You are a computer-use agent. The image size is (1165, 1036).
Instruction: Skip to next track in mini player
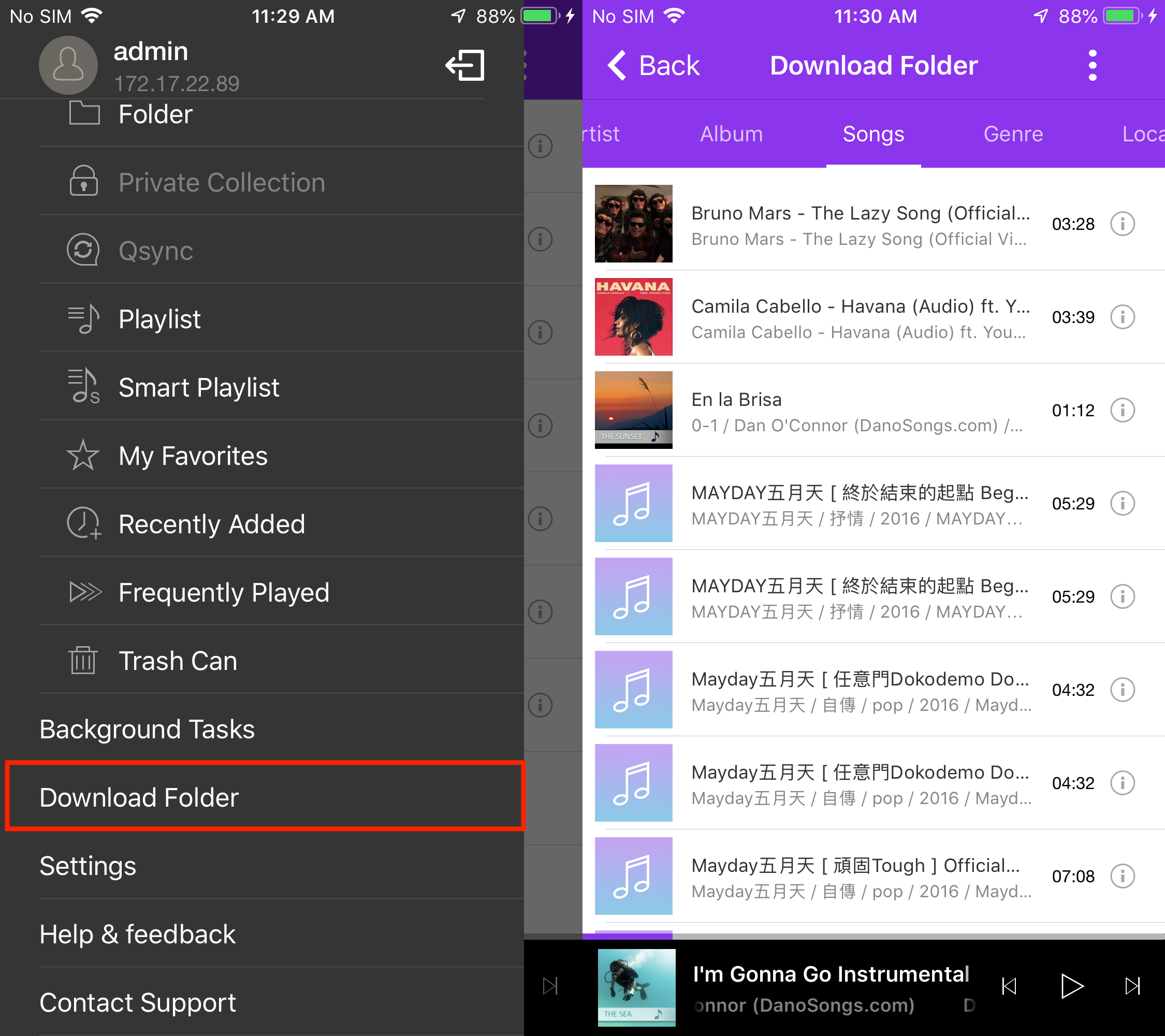1132,986
